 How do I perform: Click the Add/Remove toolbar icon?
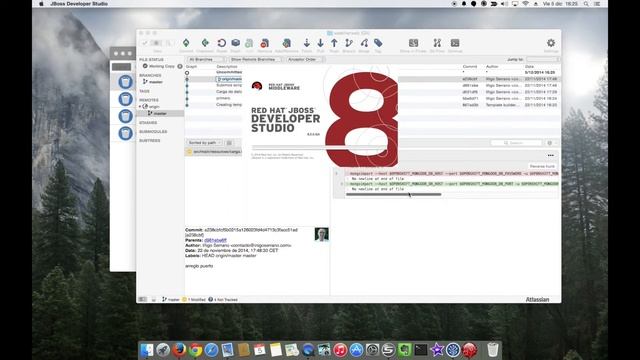point(287,43)
